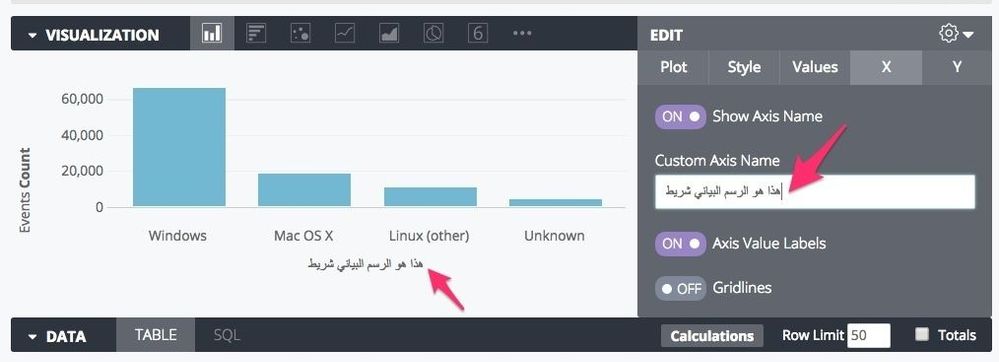This screenshot has height=362, width=999.
Task: Collapse the Visualization section
Action: coord(32,35)
